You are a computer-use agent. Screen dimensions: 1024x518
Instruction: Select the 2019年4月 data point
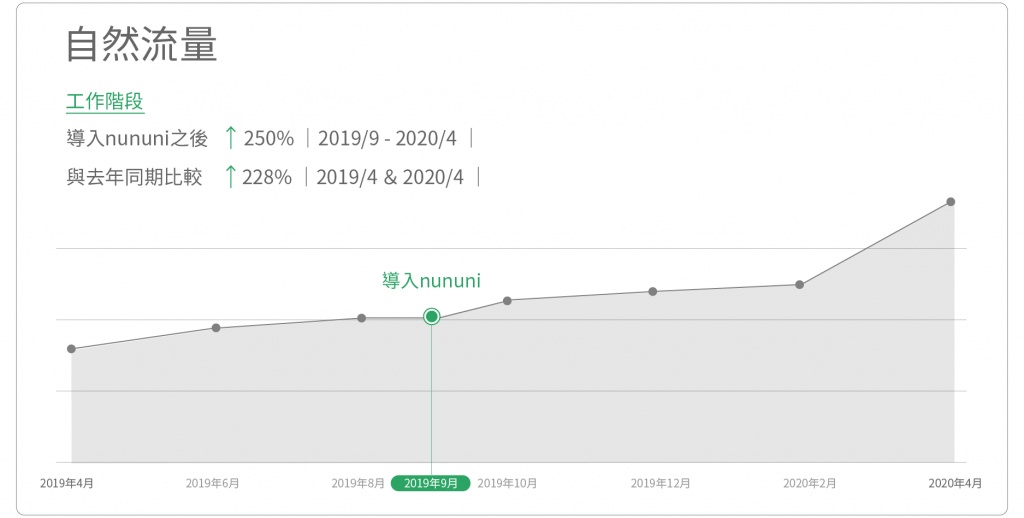(x=71, y=349)
